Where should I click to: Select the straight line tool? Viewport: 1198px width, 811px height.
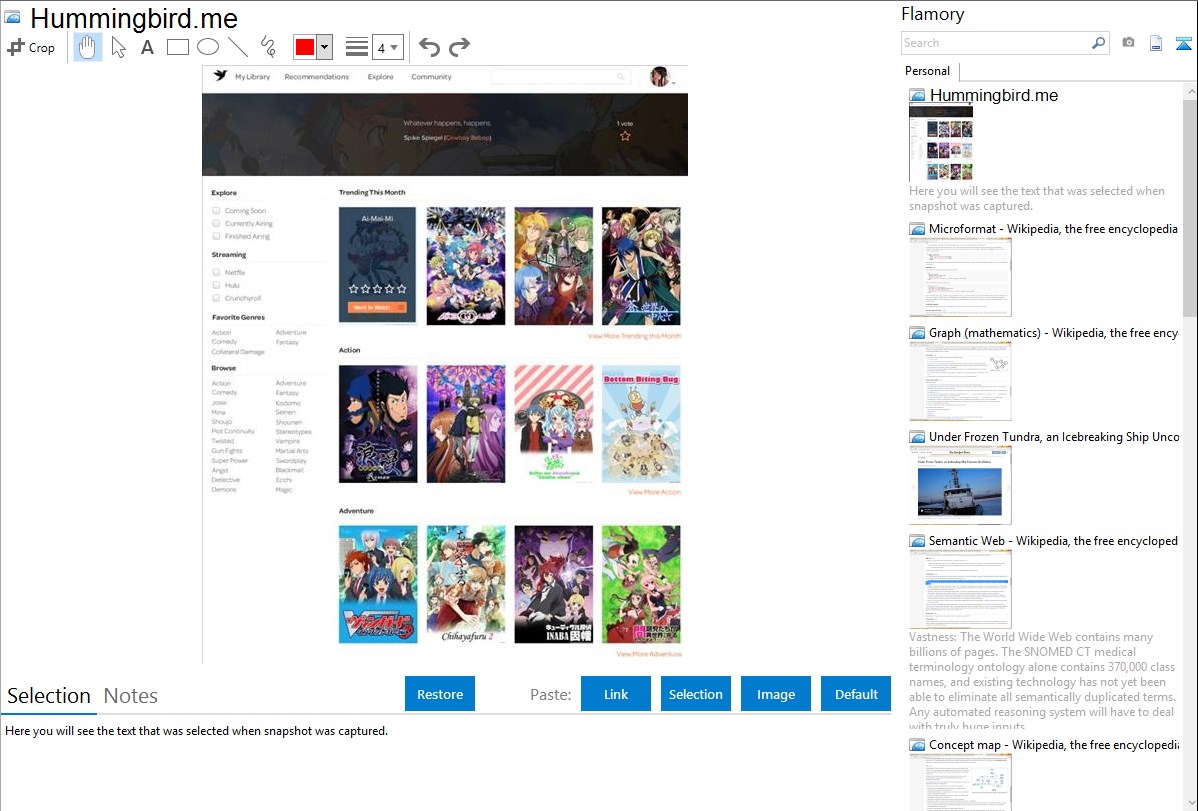tap(238, 47)
